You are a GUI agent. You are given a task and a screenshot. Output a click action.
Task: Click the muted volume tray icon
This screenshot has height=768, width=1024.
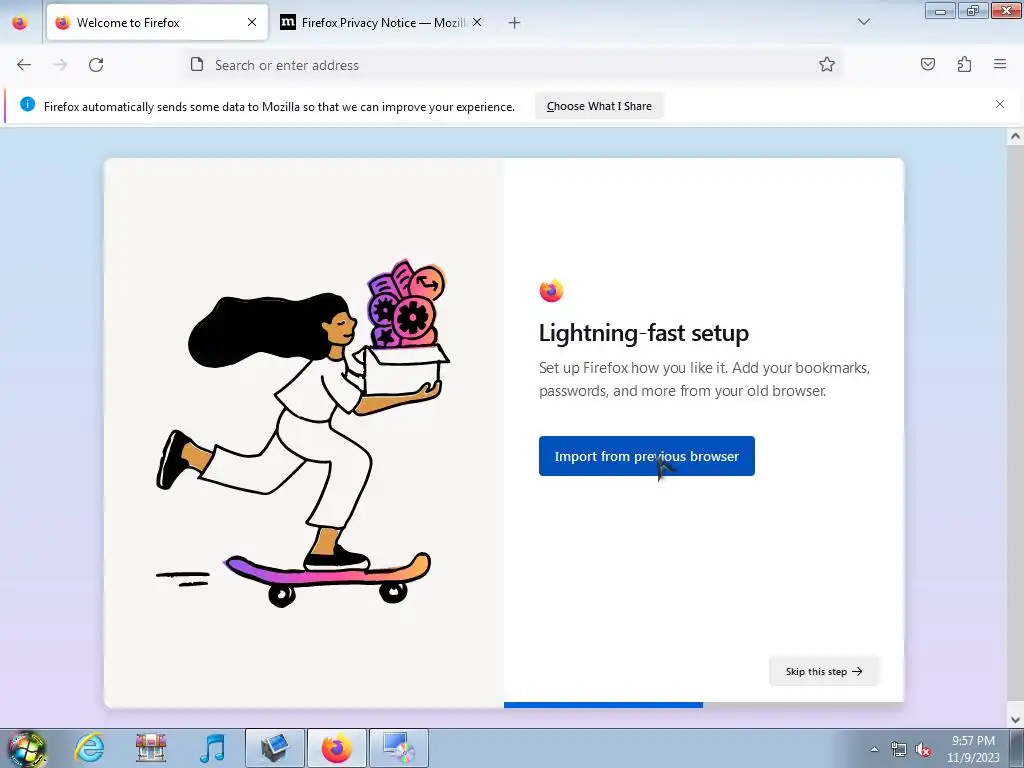[923, 749]
